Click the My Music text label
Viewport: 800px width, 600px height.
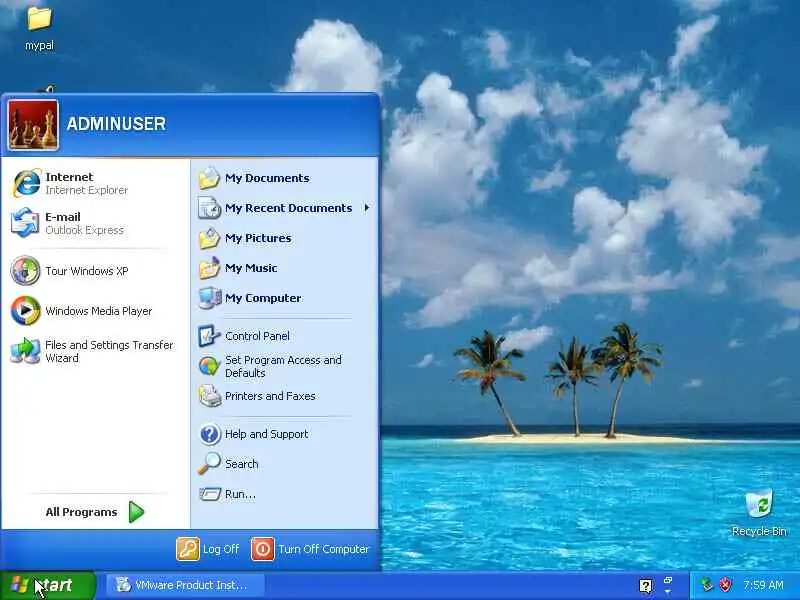[x=251, y=268]
